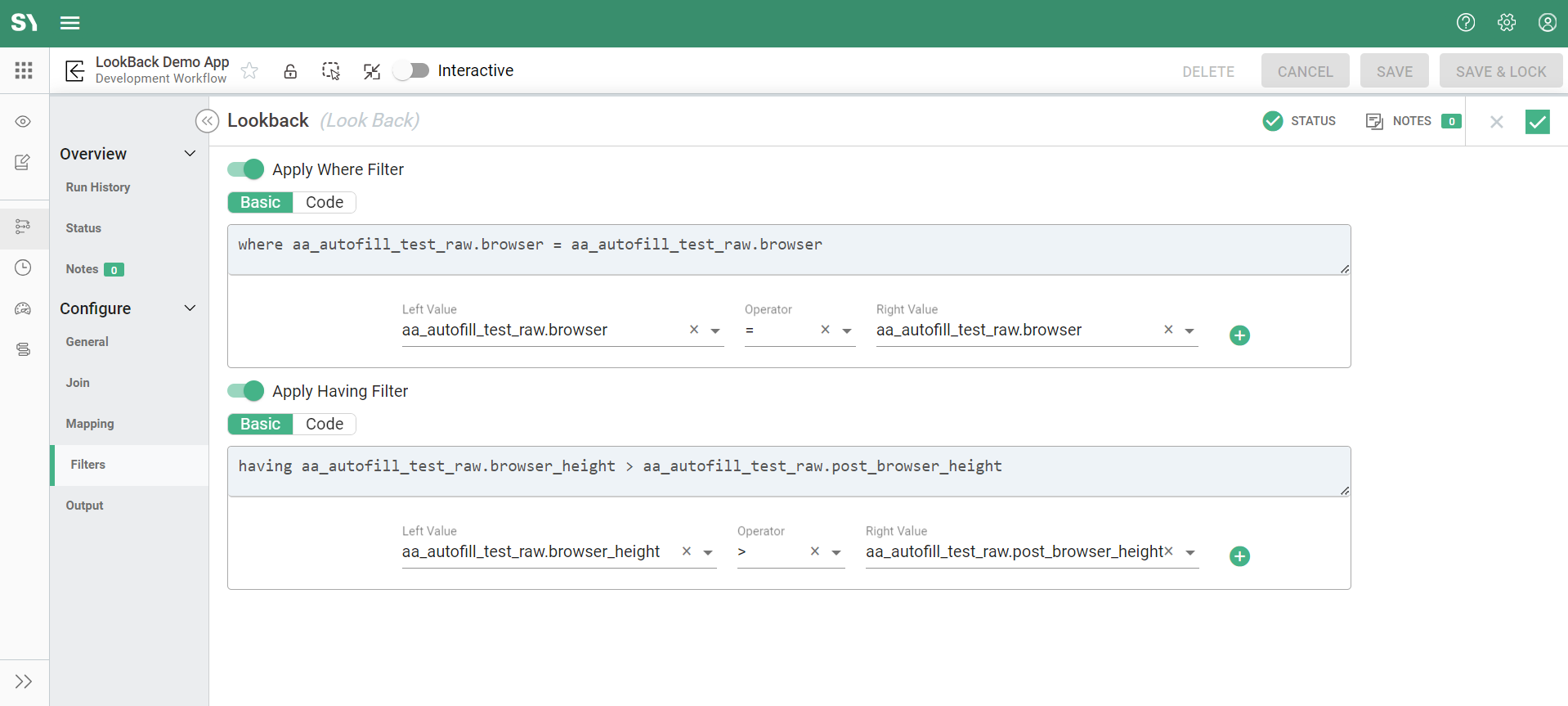
Task: Open the help question mark icon
Action: pyautogui.click(x=1465, y=23)
